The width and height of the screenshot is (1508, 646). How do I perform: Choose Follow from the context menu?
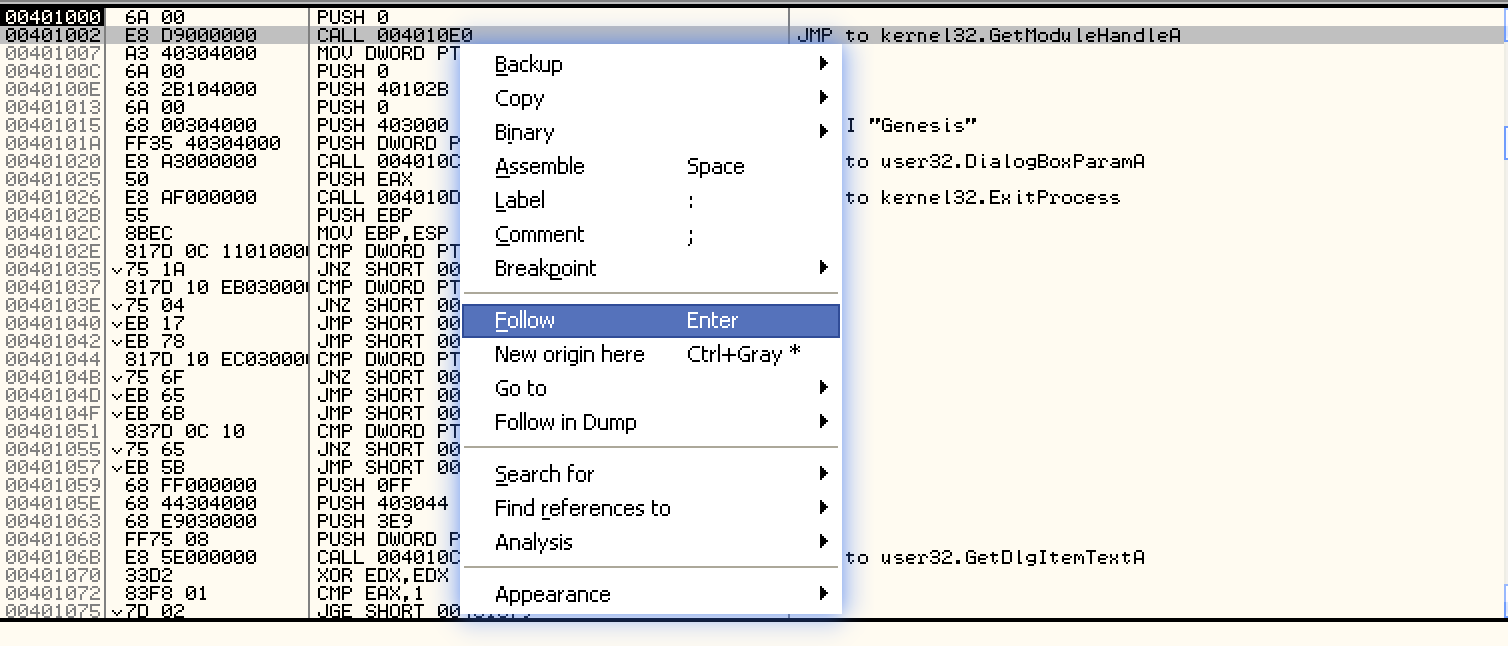click(x=526, y=321)
